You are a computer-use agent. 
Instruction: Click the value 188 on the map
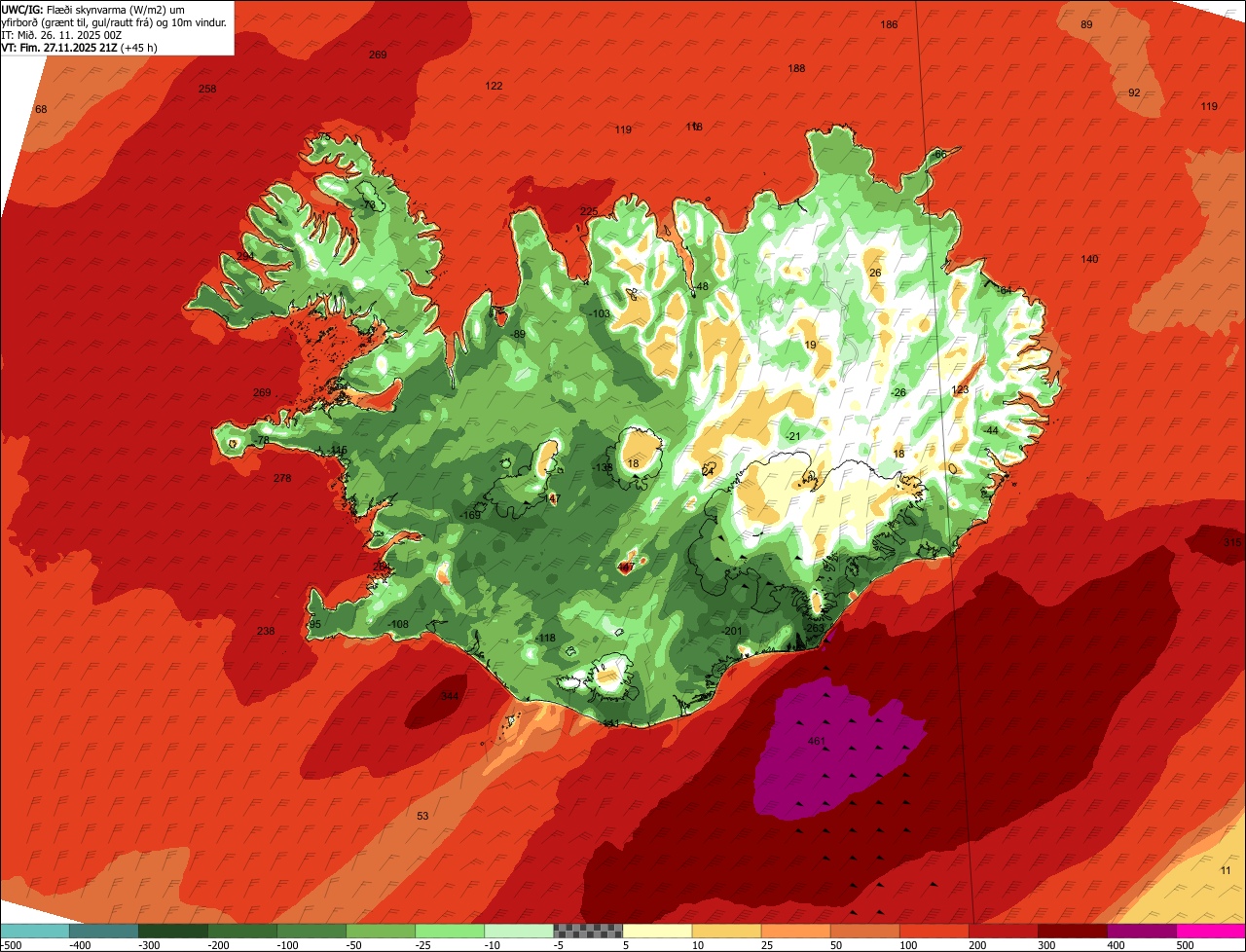tap(796, 68)
